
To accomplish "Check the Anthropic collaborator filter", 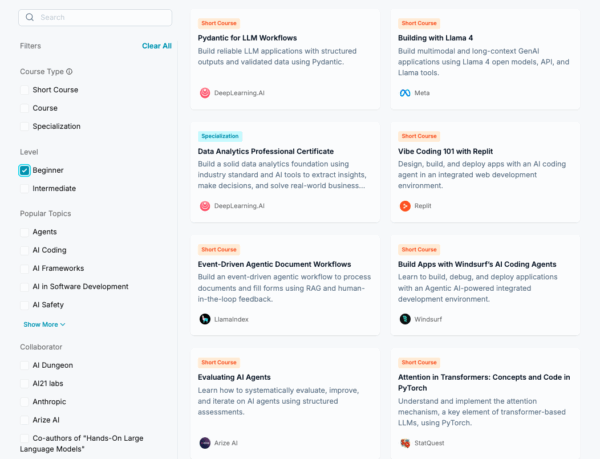I will (24, 402).
